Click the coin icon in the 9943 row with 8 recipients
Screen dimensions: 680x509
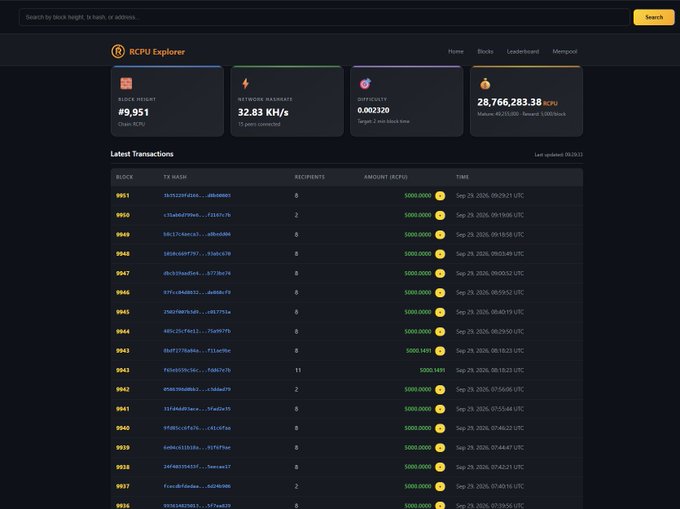click(440, 351)
